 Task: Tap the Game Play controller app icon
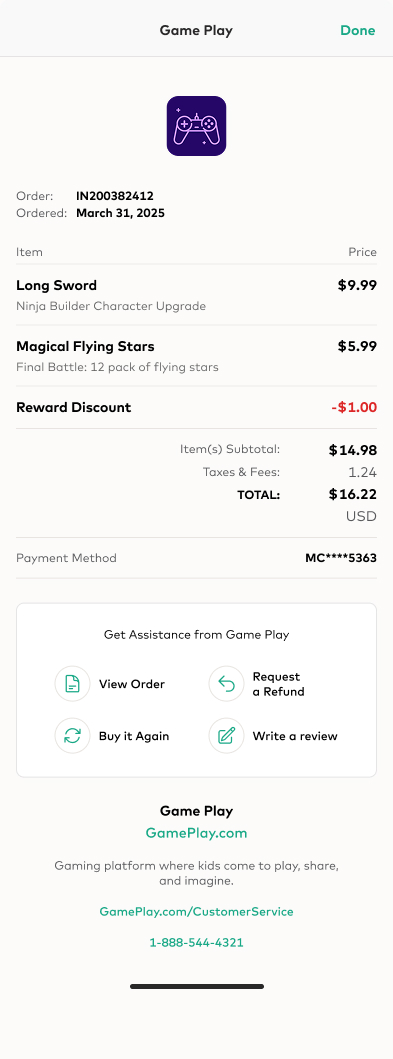(x=196, y=126)
